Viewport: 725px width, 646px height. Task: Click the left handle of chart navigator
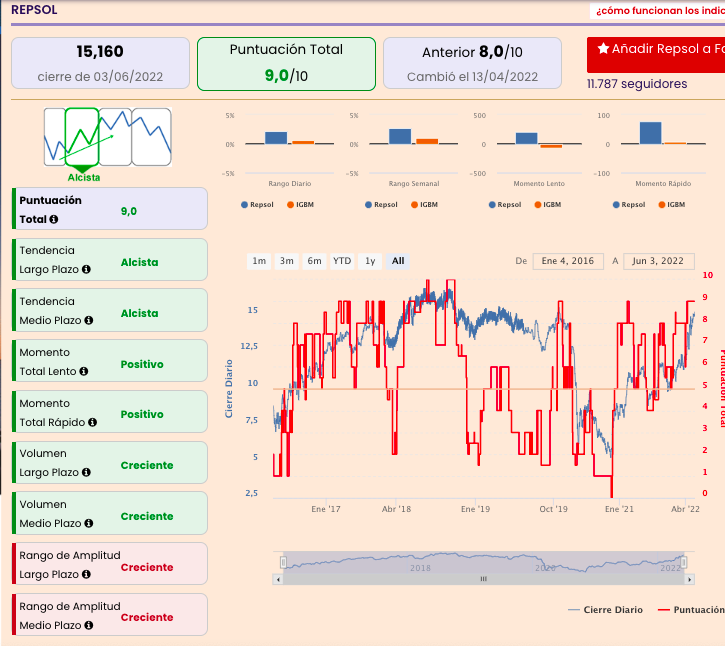click(283, 562)
